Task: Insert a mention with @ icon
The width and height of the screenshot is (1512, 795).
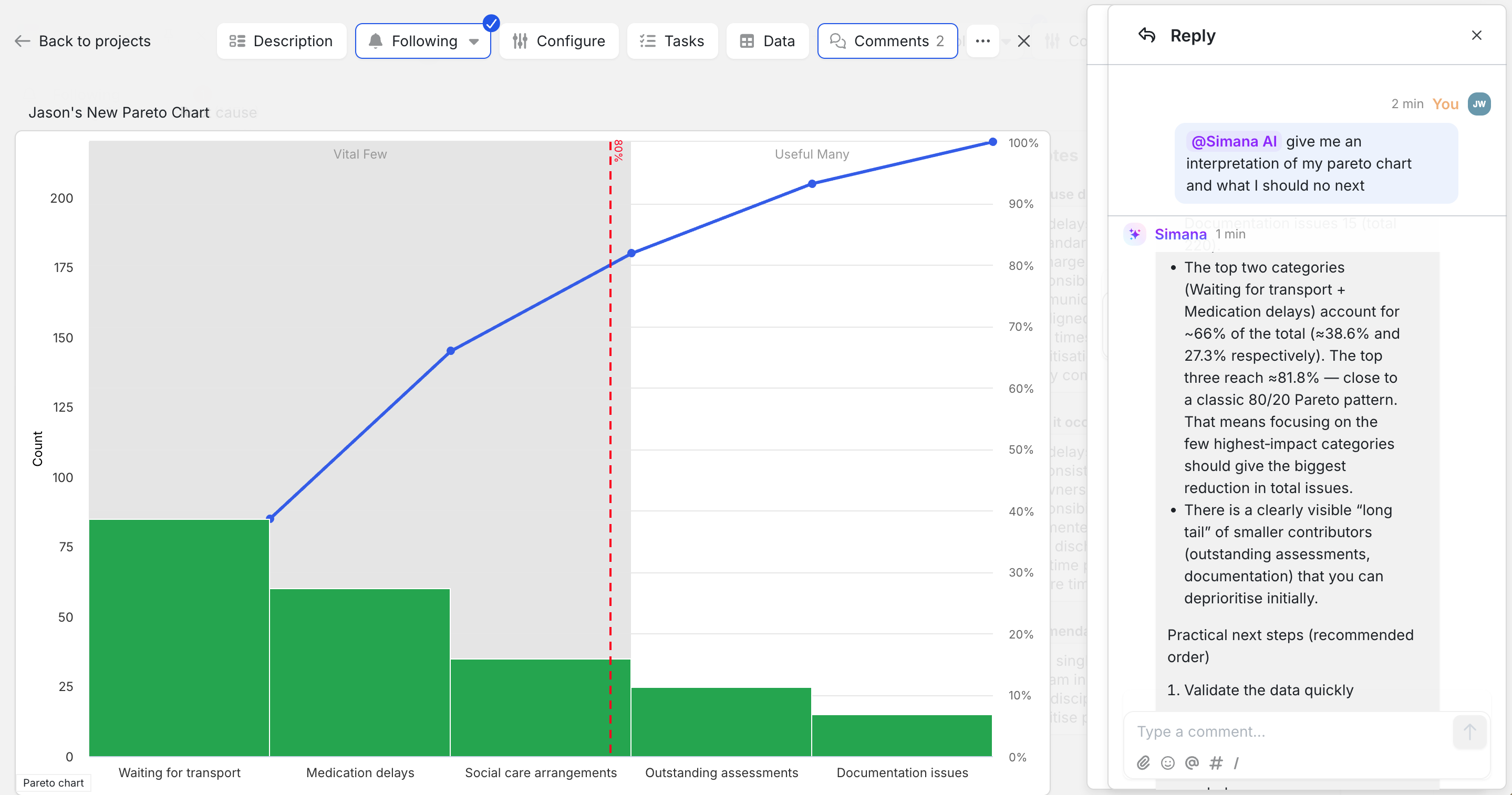Action: [x=1192, y=763]
